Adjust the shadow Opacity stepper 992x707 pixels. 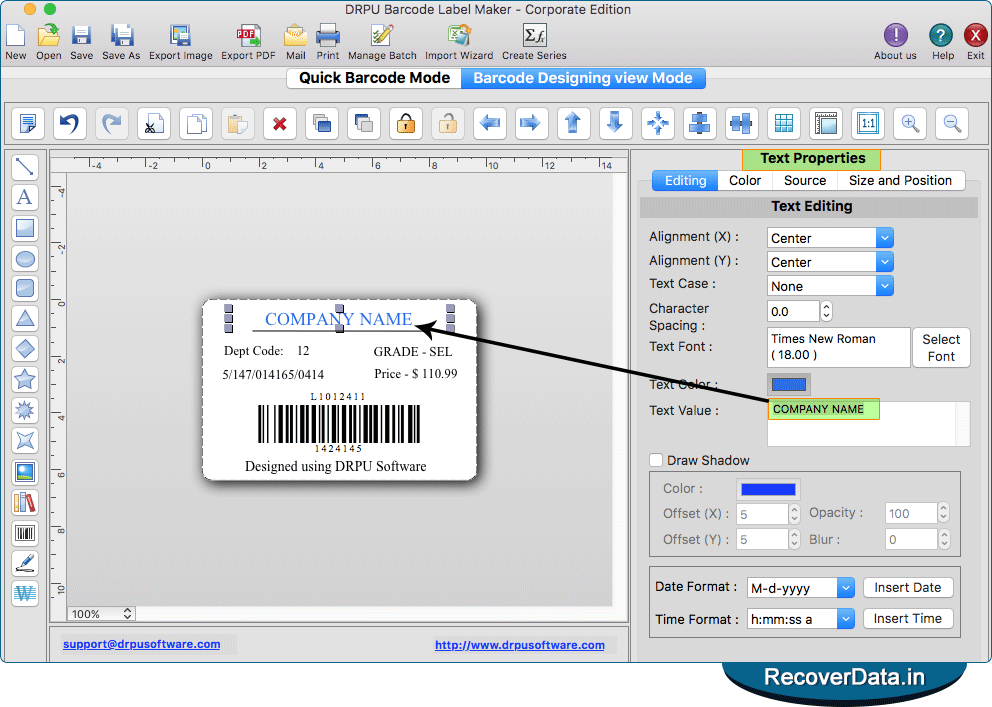point(943,512)
